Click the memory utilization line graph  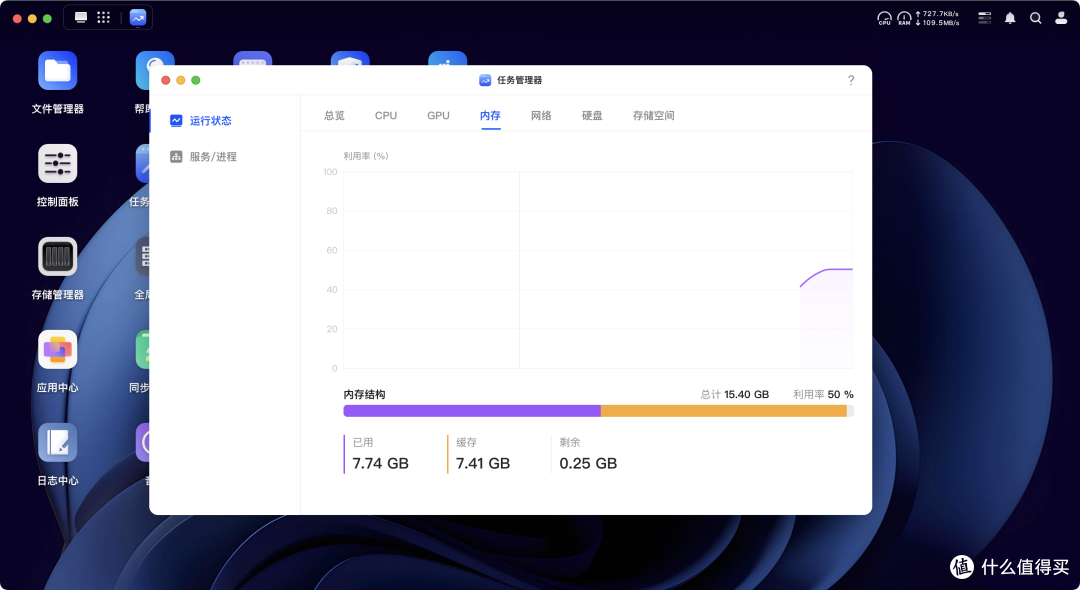[827, 275]
